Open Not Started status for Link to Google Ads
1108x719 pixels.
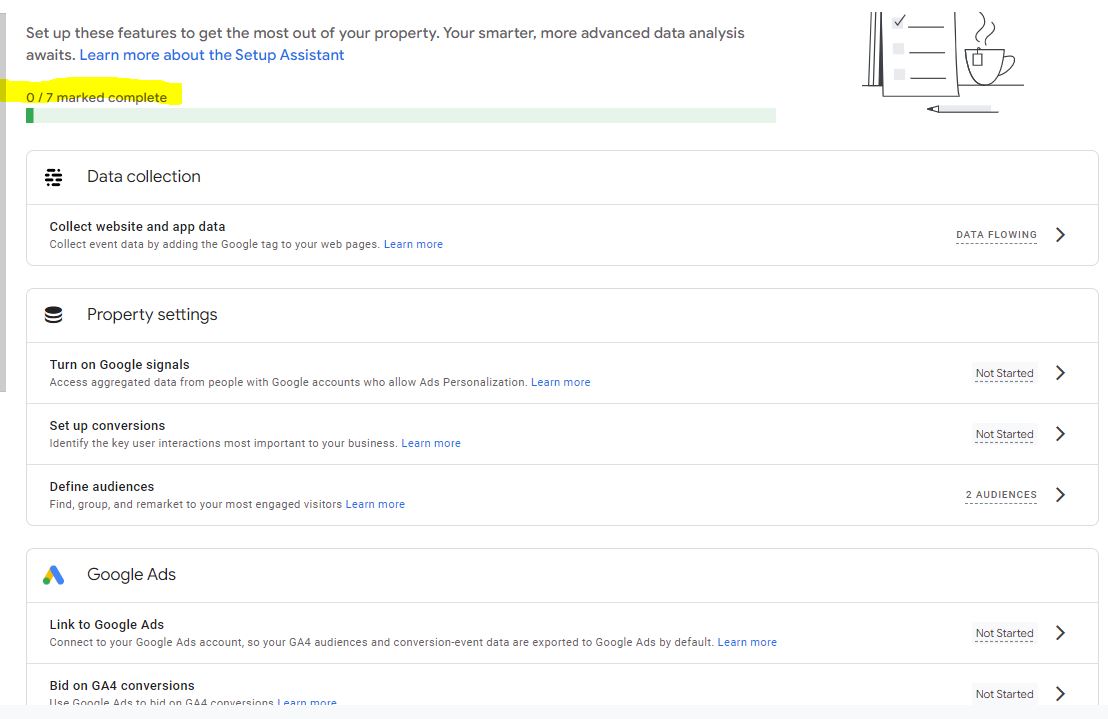coord(1004,633)
